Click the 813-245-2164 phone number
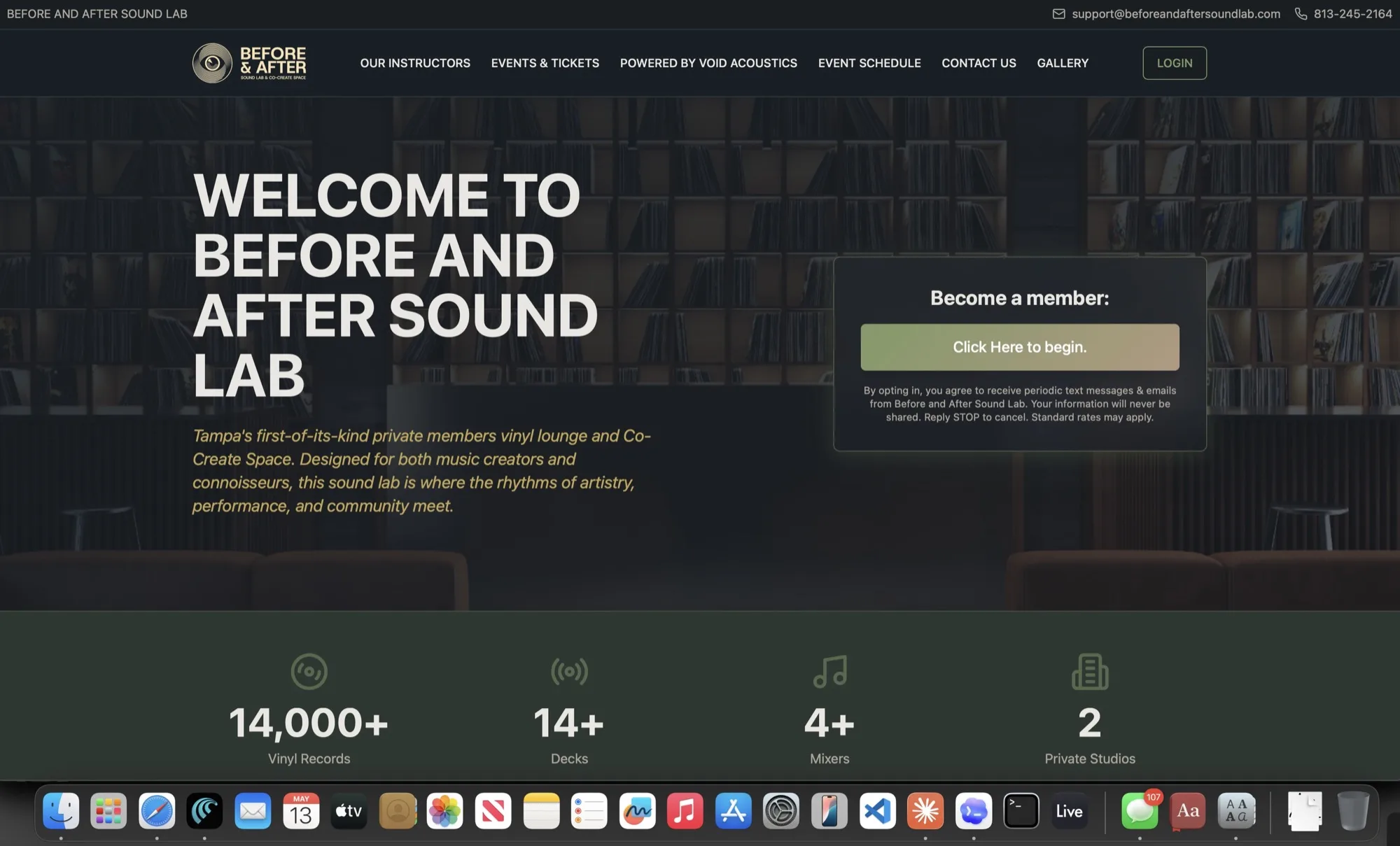This screenshot has width=1400, height=846. [x=1352, y=14]
